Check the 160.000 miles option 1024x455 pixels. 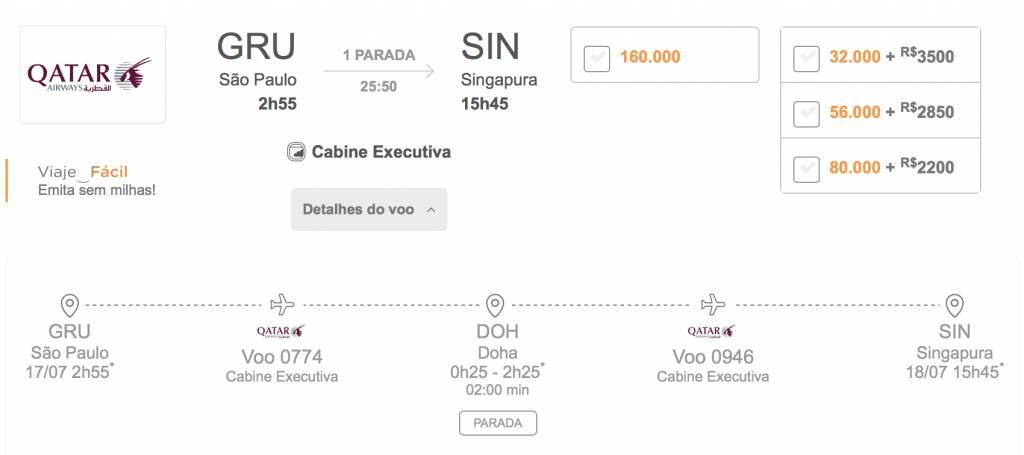(597, 58)
